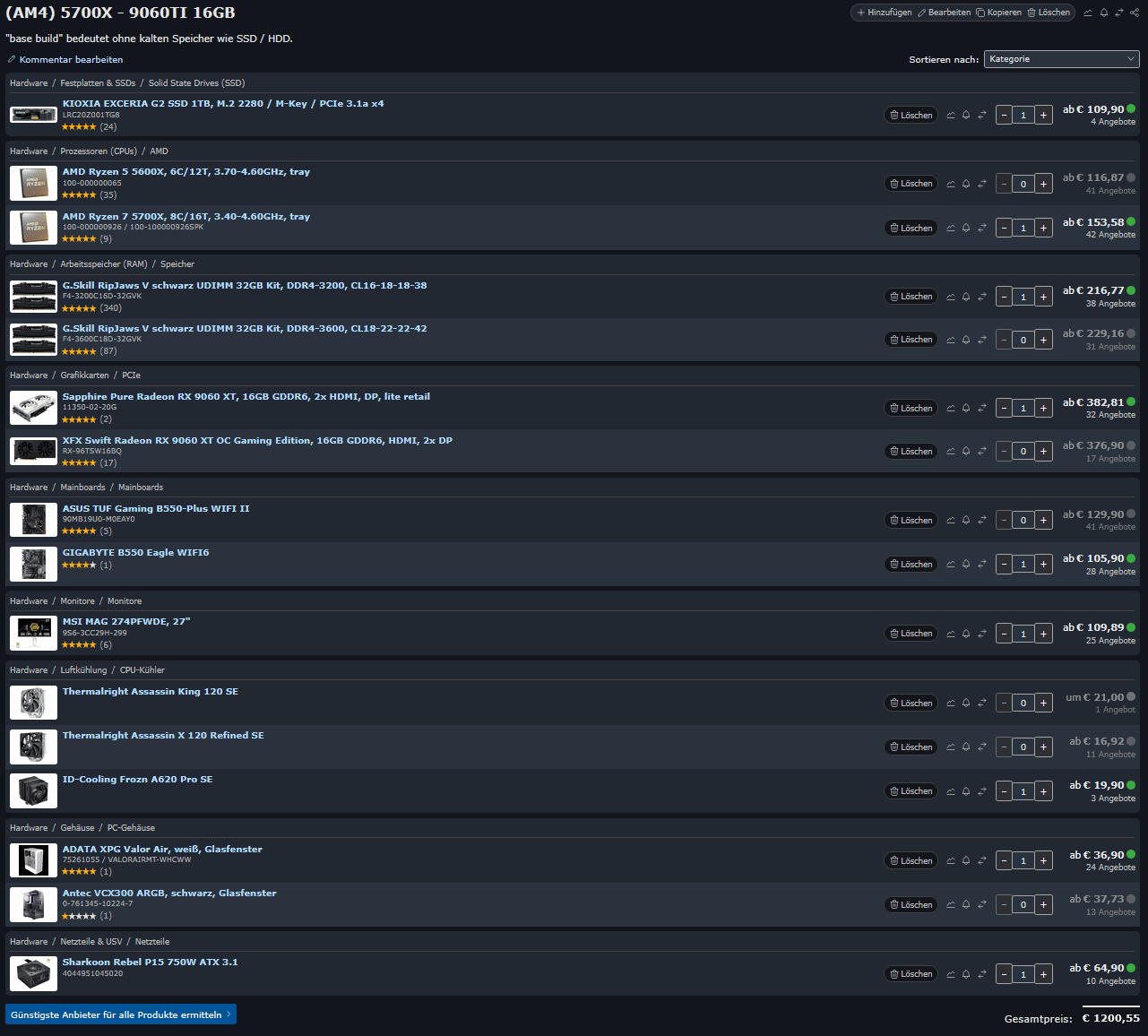
Task: Click Löschen in the top wishlist toolbar
Action: pos(1049,13)
